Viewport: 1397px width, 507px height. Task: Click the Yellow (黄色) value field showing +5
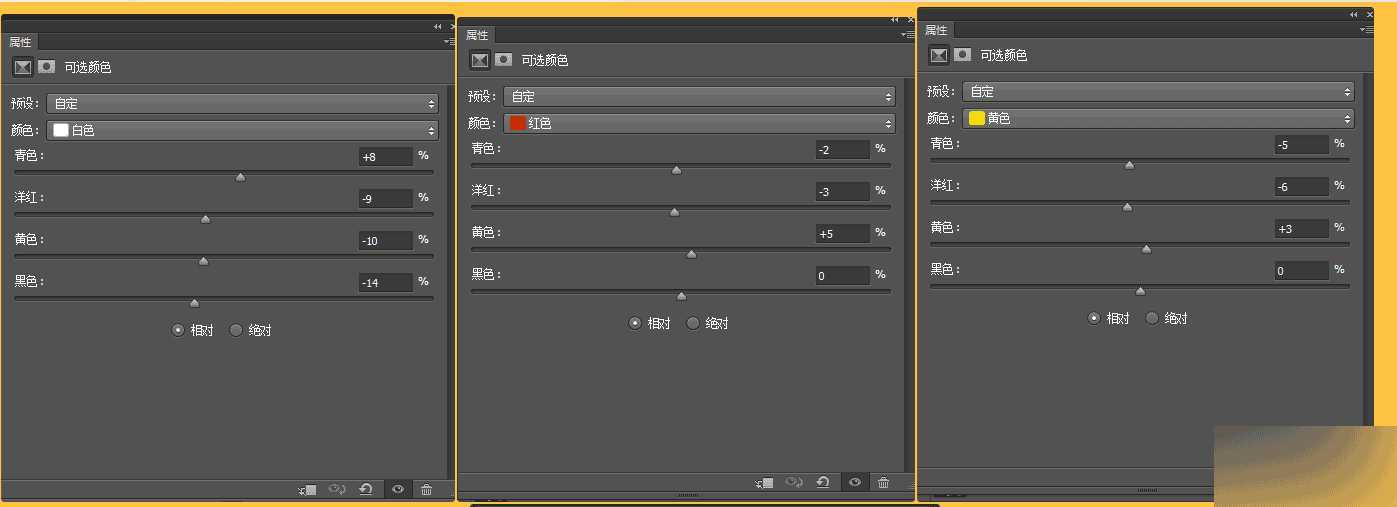[x=842, y=234]
